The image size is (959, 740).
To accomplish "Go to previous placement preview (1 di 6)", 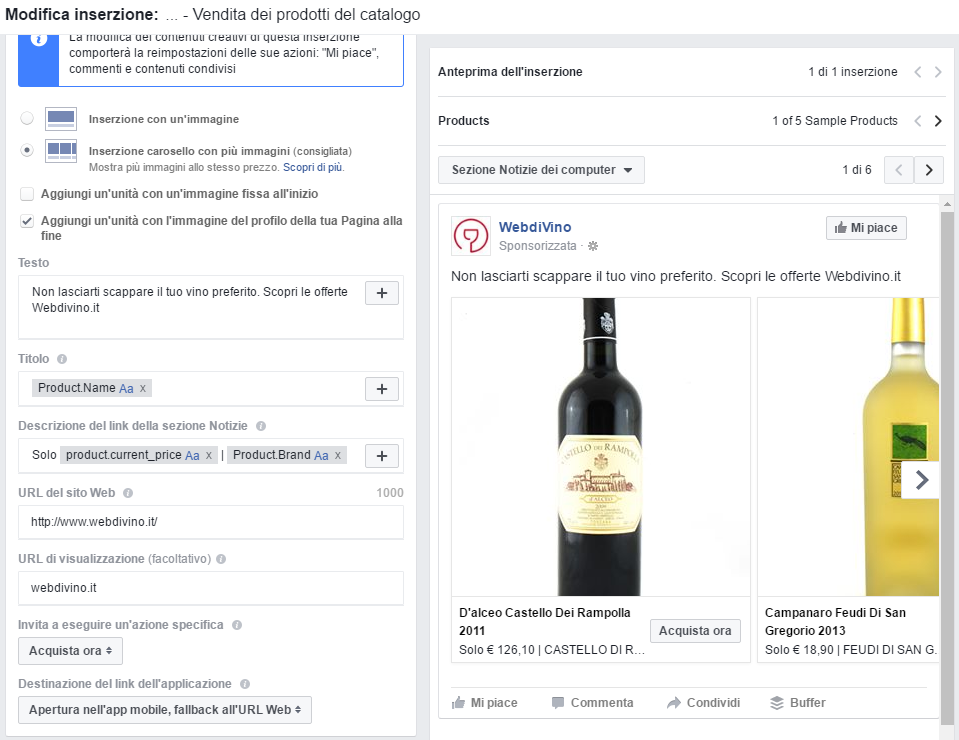I will 899,170.
